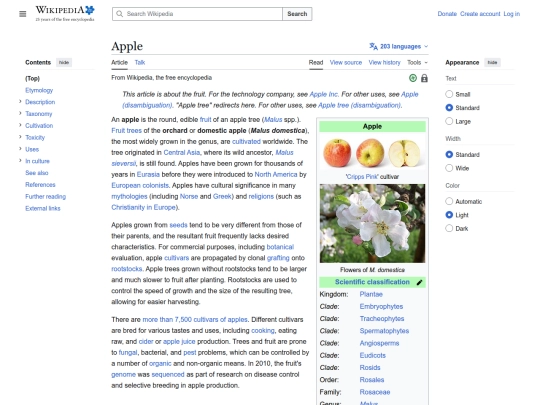The width and height of the screenshot is (540, 405).
Task: Open the hamburger main menu
Action: click(23, 14)
